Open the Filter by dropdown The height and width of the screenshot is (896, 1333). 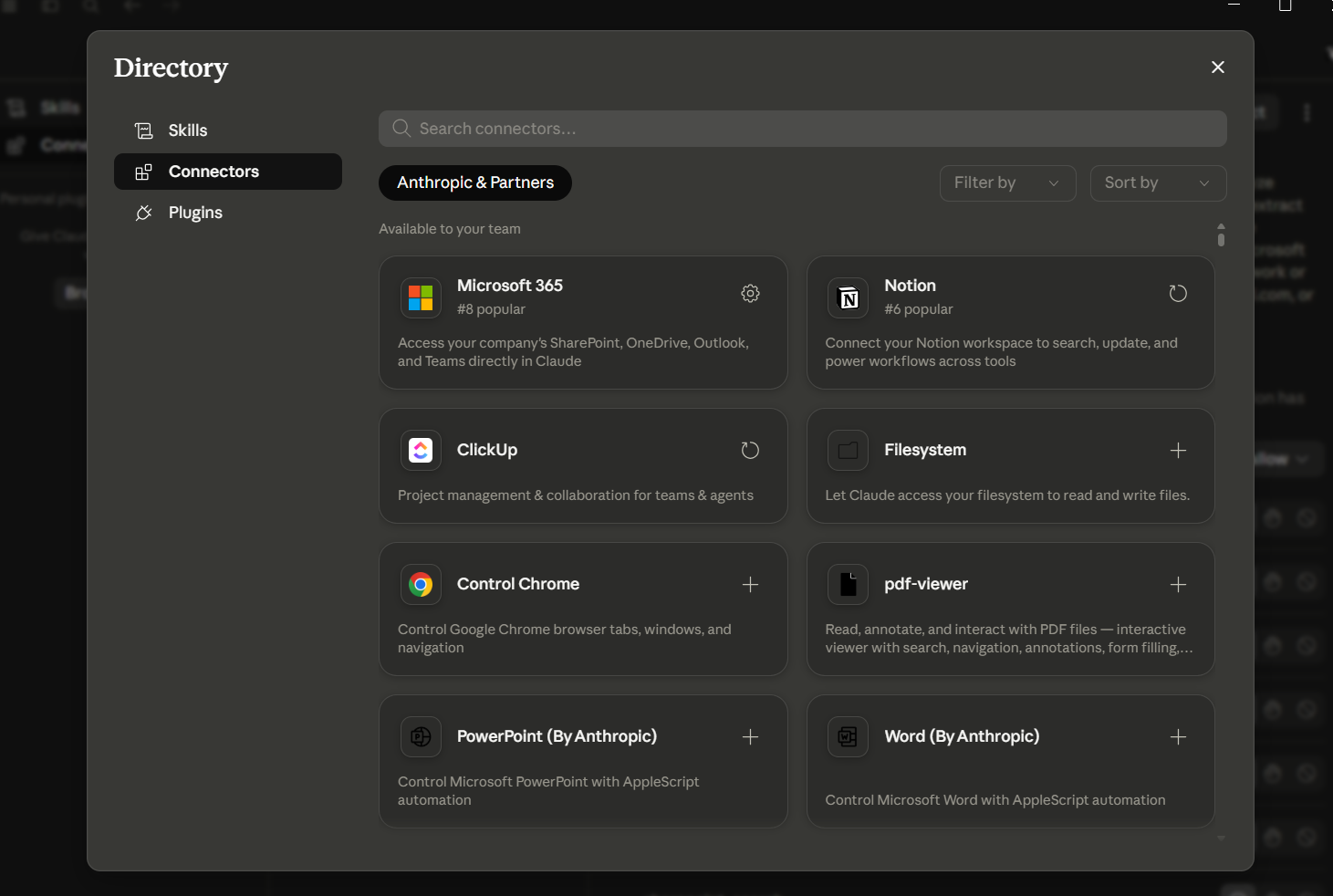click(x=1008, y=182)
